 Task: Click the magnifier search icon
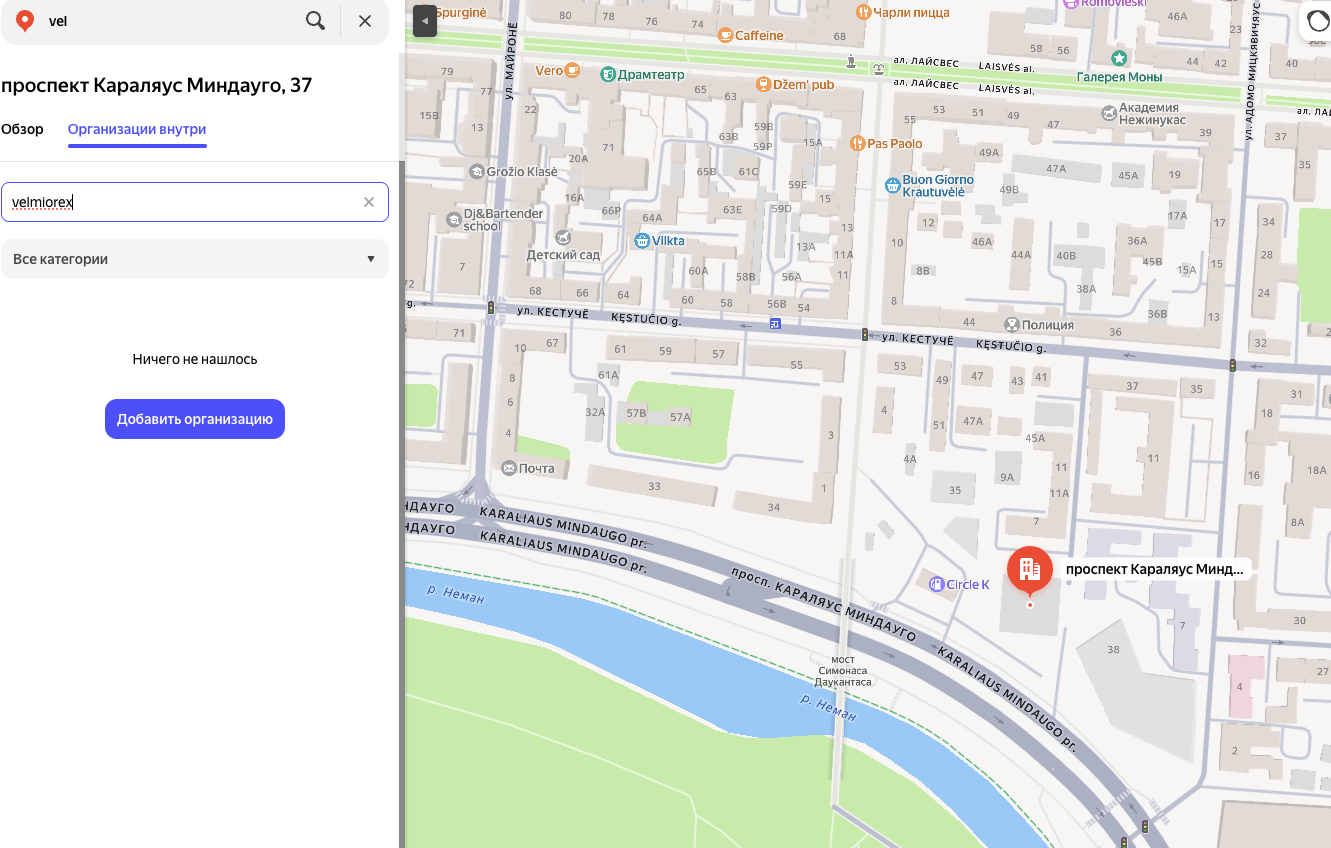315,21
